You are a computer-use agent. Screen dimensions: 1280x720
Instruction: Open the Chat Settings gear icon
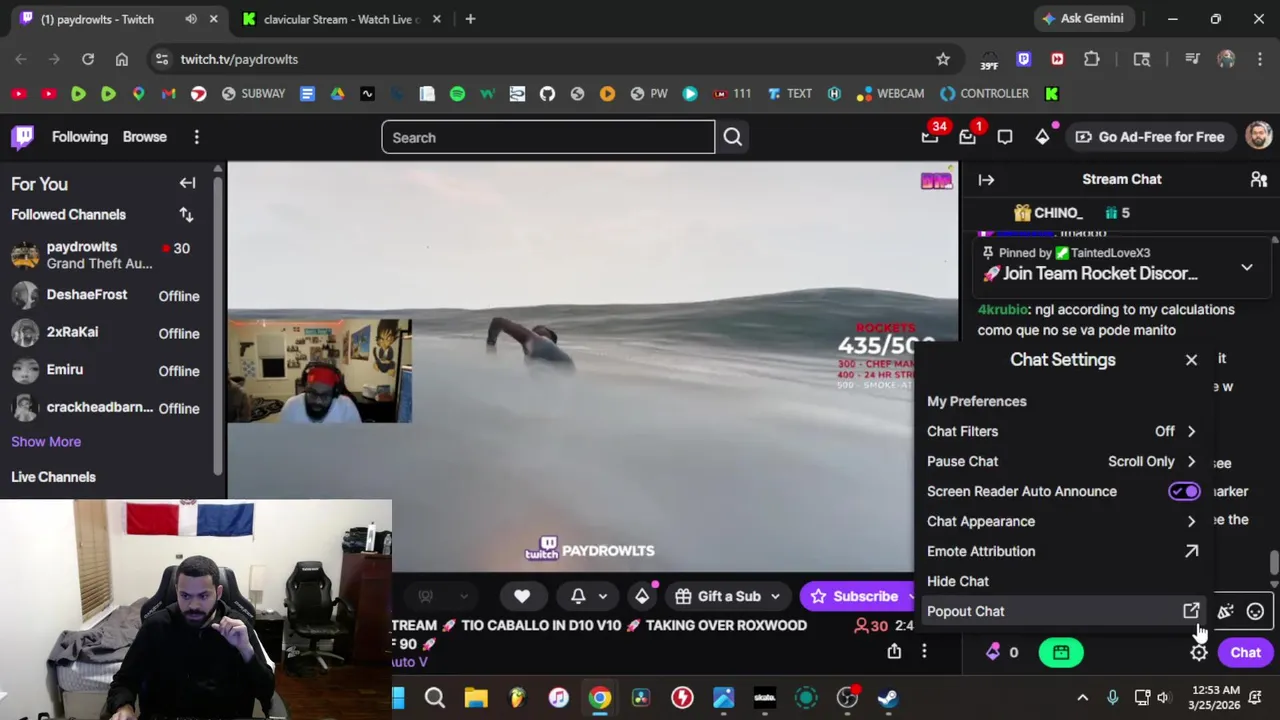pos(1199,653)
